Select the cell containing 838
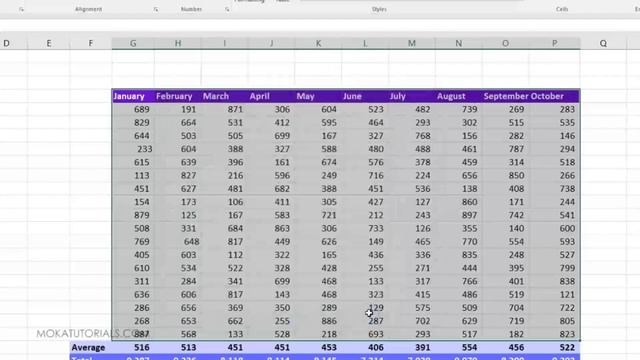This screenshot has width=640, height=360. [x=554, y=281]
